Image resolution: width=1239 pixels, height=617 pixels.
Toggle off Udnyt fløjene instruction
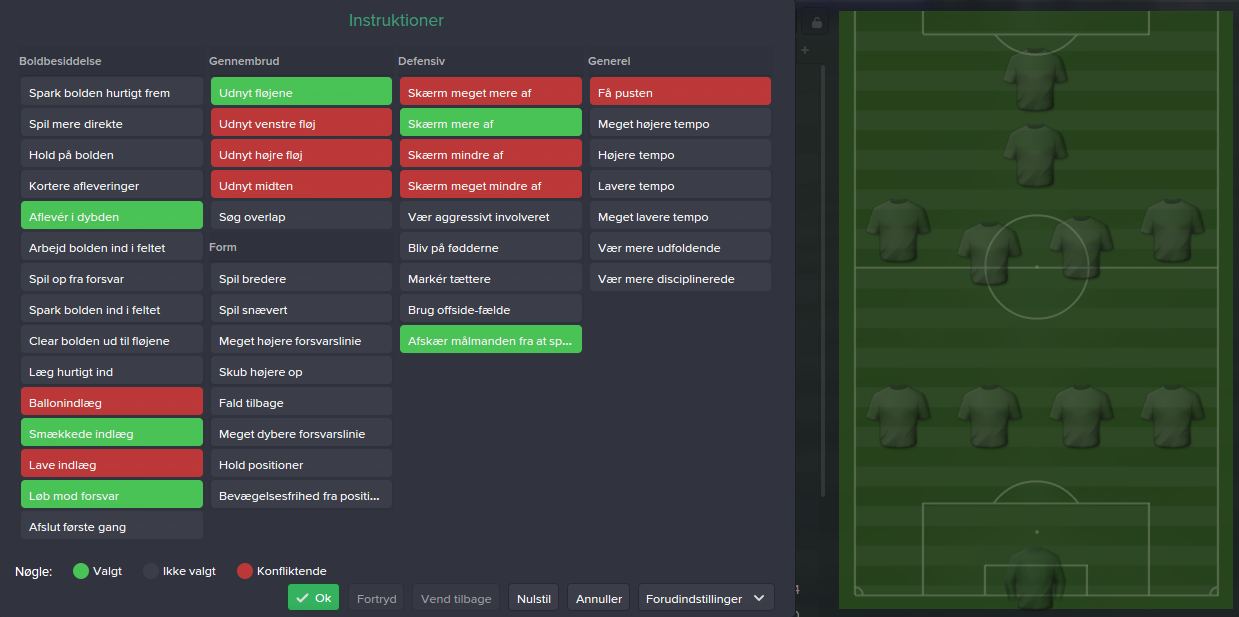pos(301,92)
